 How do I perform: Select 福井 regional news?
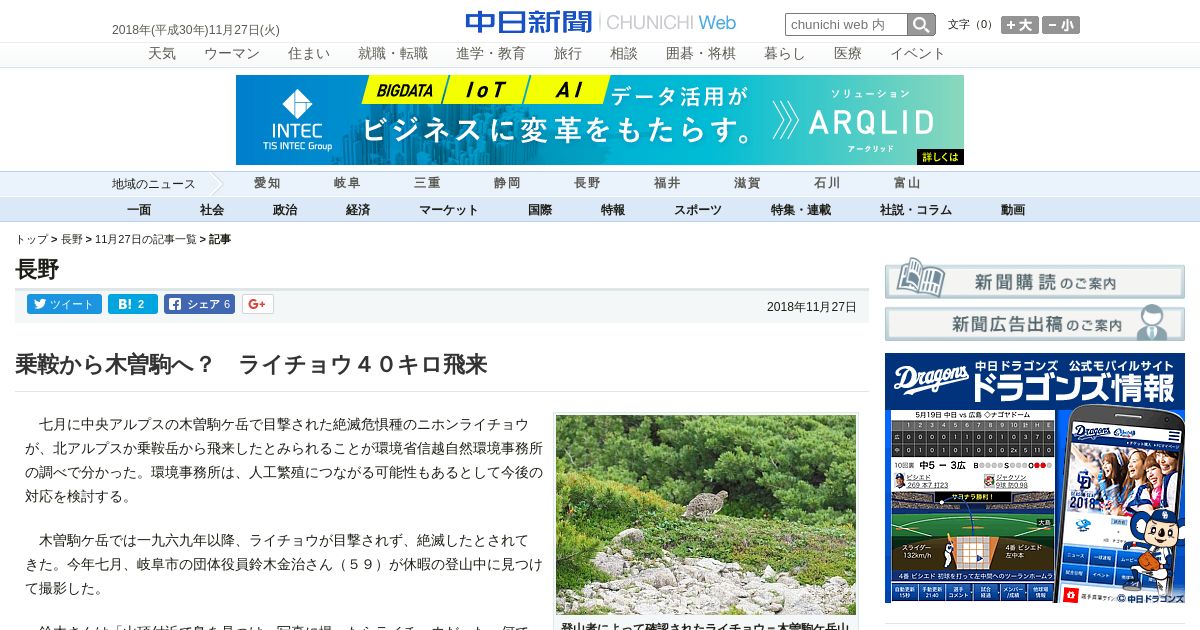(667, 184)
